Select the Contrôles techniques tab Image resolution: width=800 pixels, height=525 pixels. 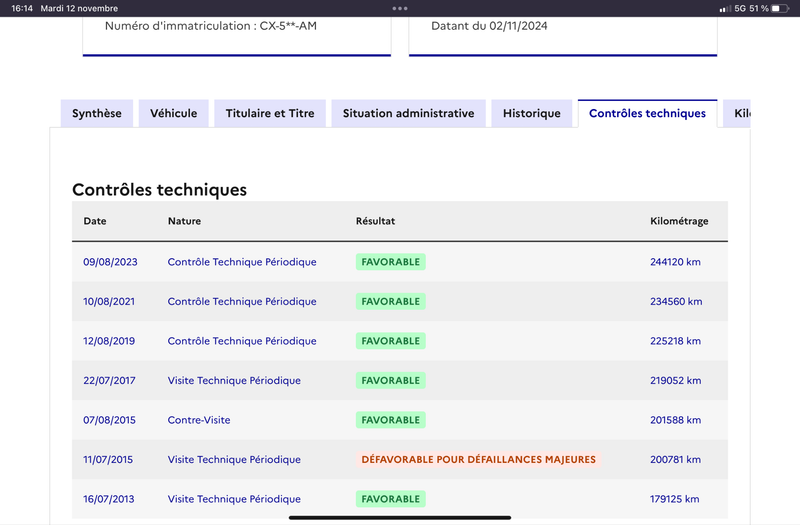[x=647, y=113]
